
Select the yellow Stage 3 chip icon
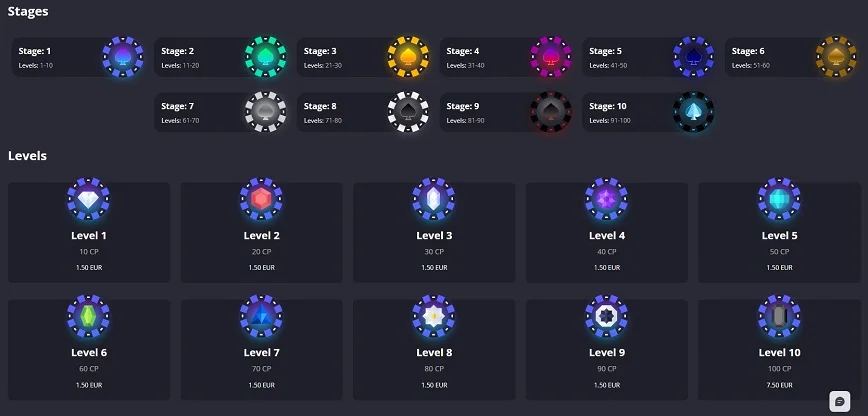click(408, 57)
